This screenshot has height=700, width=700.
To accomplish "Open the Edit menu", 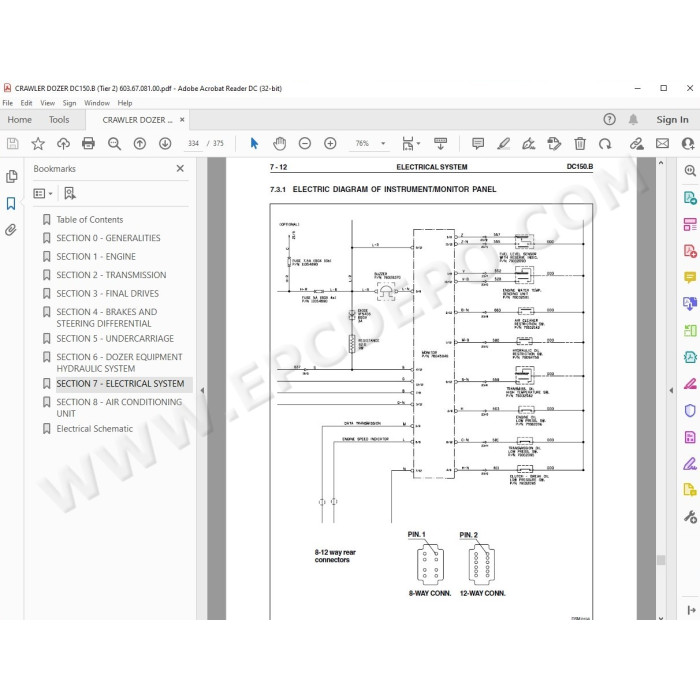I will click(26, 103).
